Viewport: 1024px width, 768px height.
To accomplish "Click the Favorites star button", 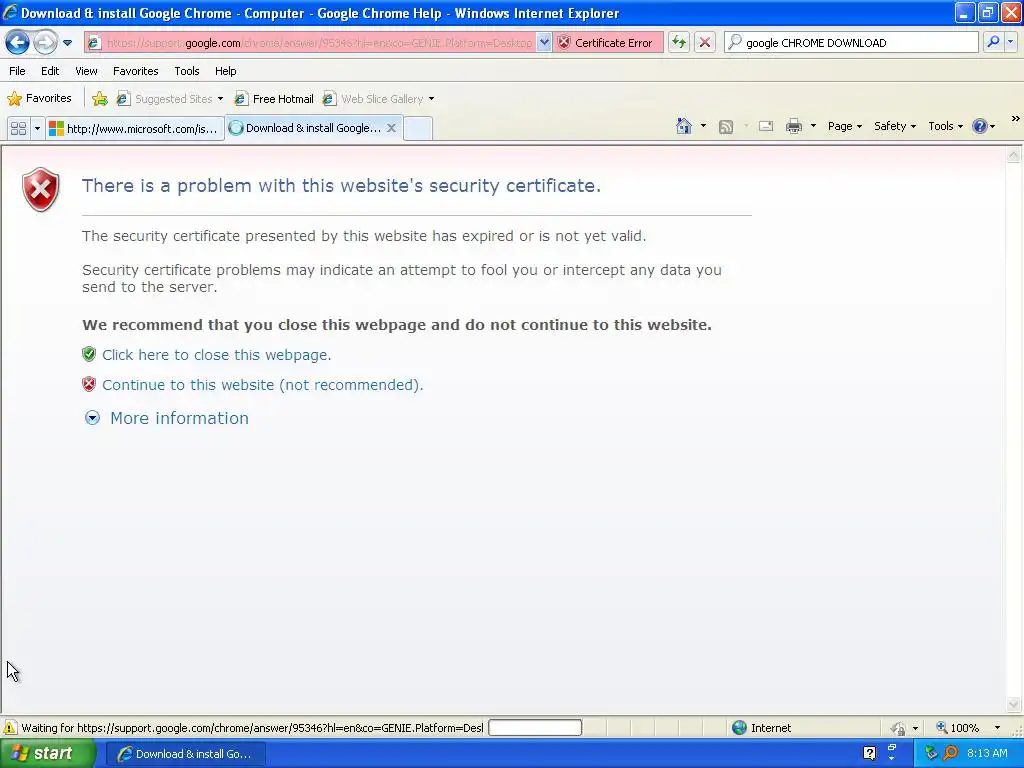I will tap(39, 99).
